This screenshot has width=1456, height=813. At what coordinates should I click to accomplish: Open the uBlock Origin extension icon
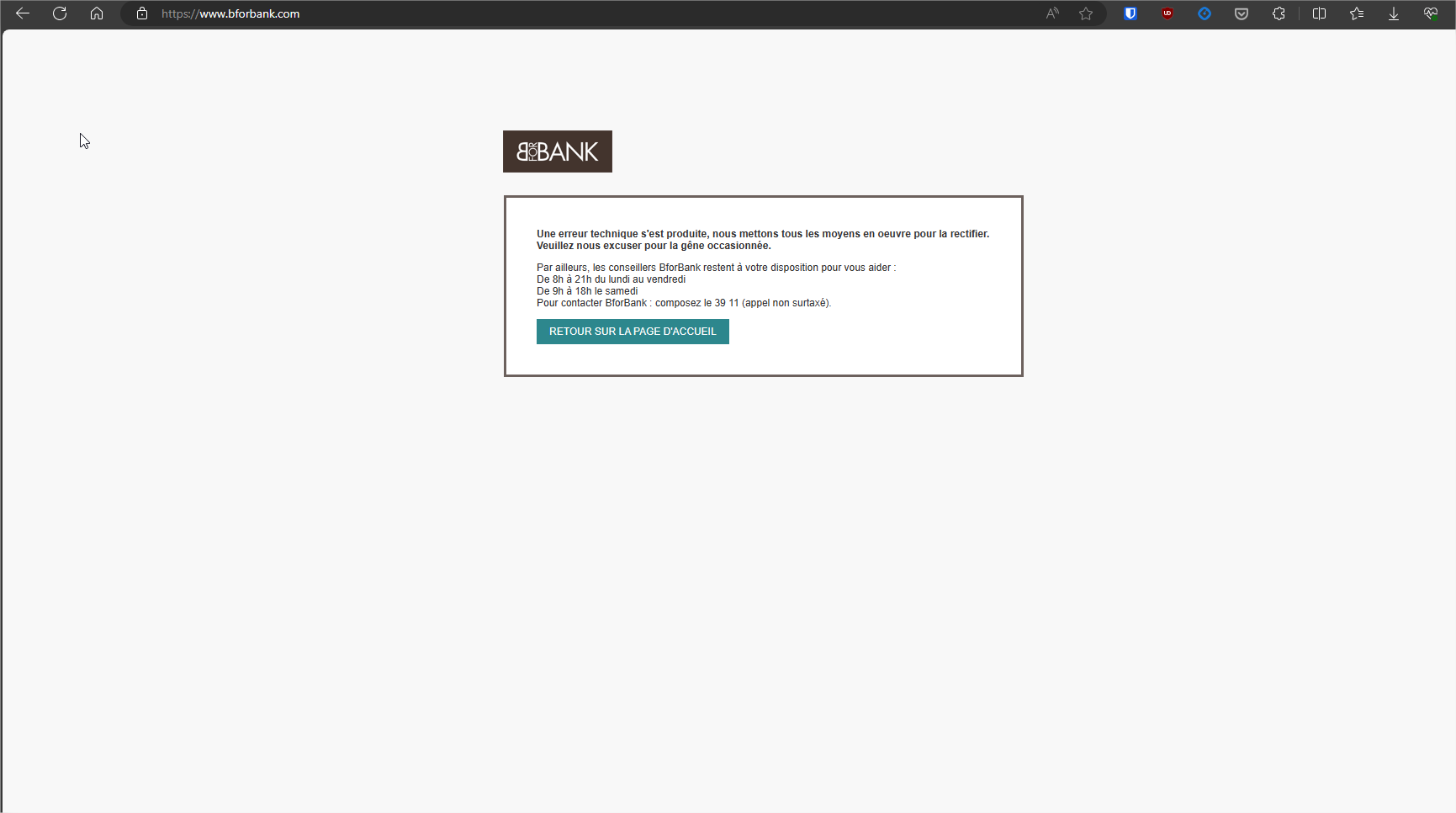click(1167, 13)
